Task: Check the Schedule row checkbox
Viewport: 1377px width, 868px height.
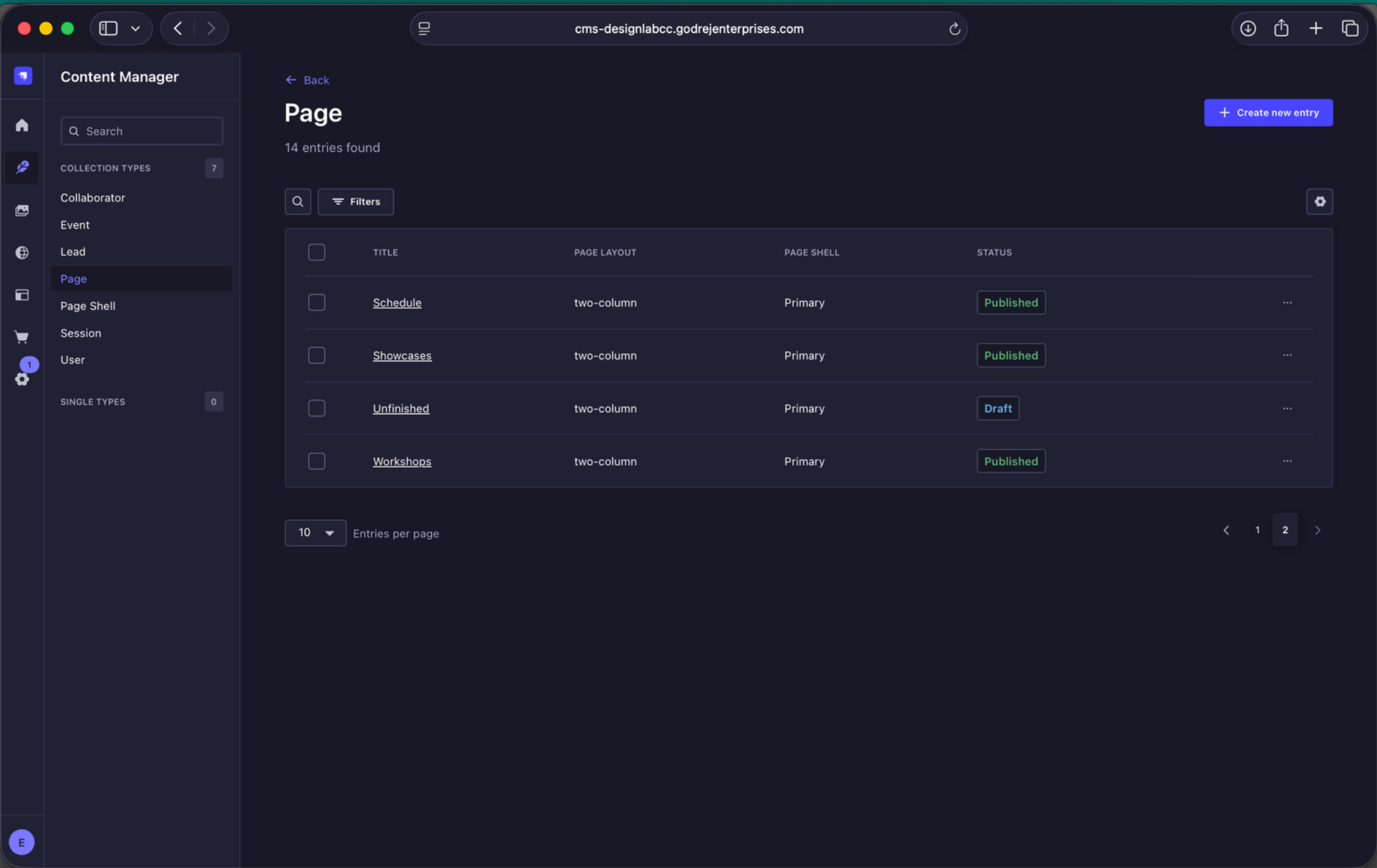Action: click(316, 303)
